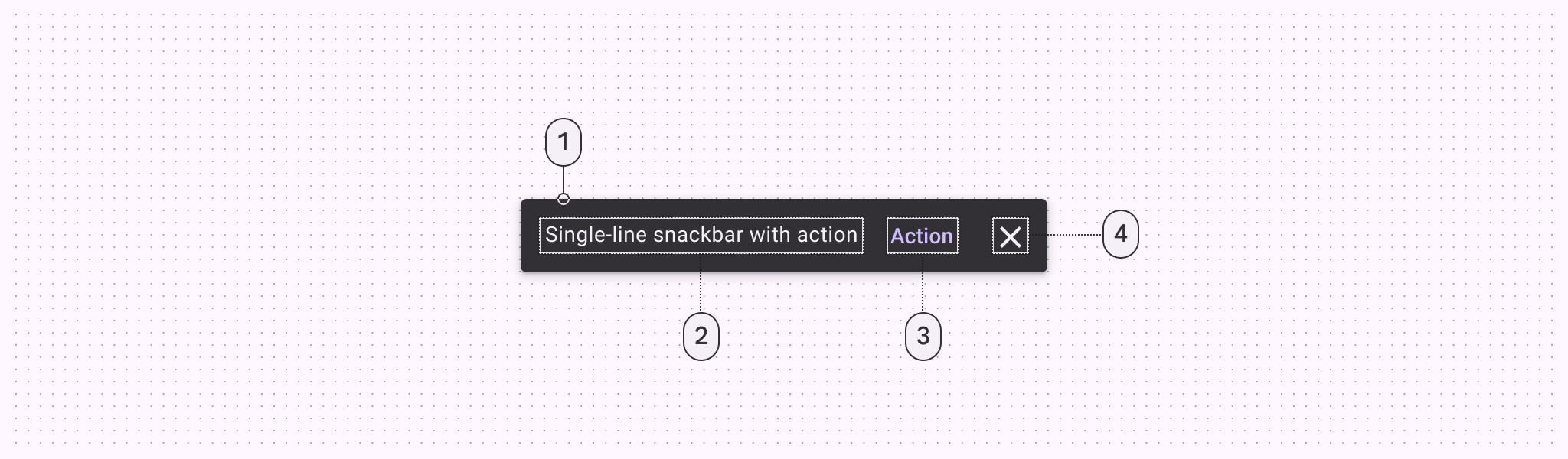Click snackbar gap between message and Action
Image resolution: width=1568 pixels, height=459 pixels.
pos(875,236)
